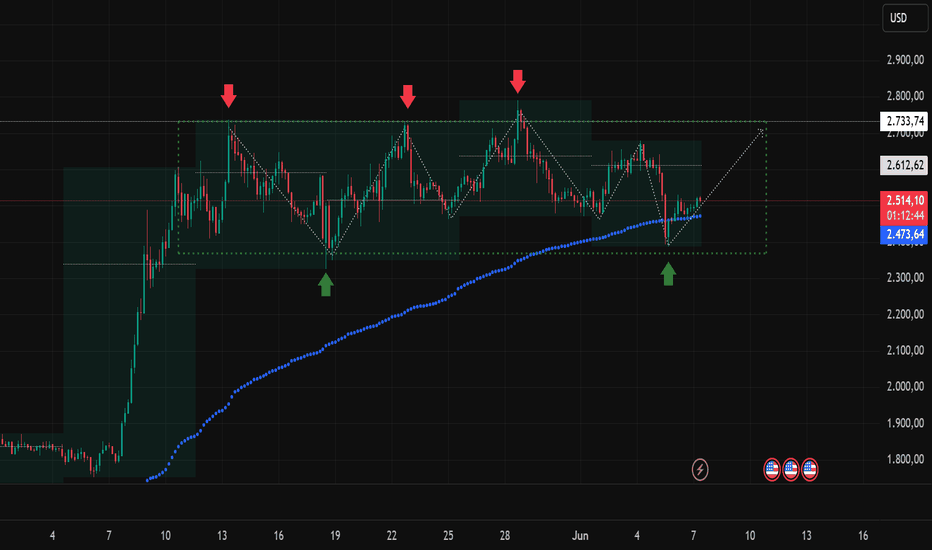
Task: Click the 2.100,00 price scale label
Action: pyautogui.click(x=905, y=350)
